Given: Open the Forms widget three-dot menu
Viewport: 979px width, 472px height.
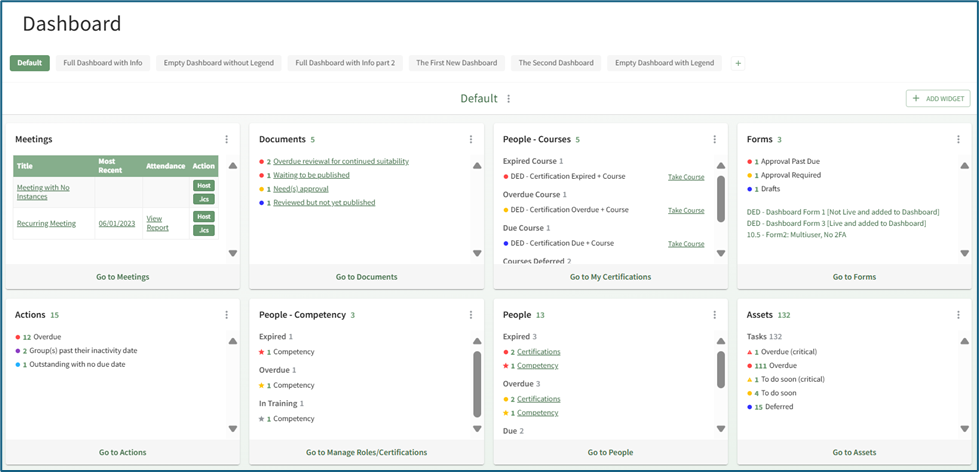Looking at the screenshot, I should [959, 140].
